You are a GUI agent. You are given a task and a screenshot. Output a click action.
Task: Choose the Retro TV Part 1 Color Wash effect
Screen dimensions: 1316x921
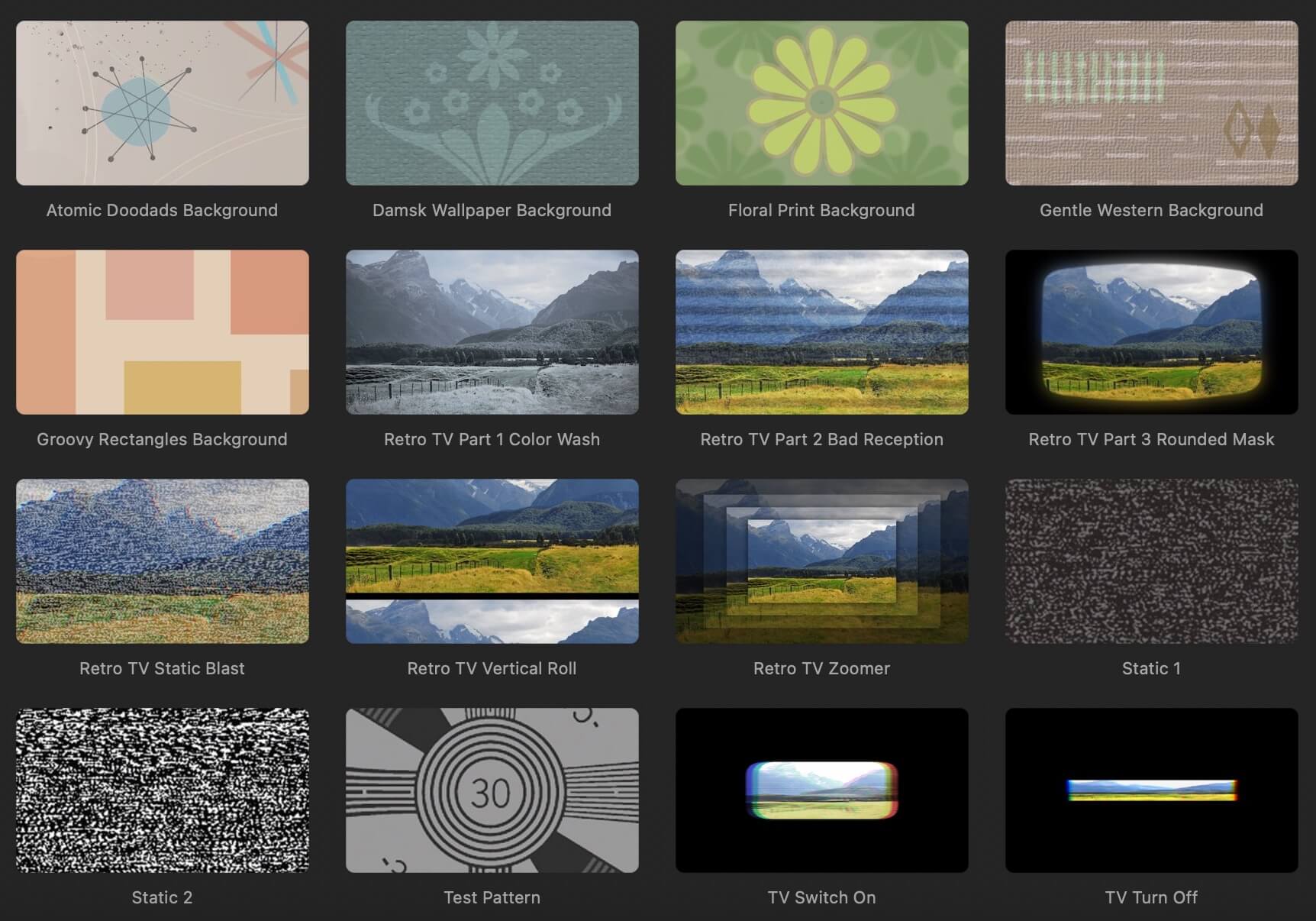tap(492, 332)
